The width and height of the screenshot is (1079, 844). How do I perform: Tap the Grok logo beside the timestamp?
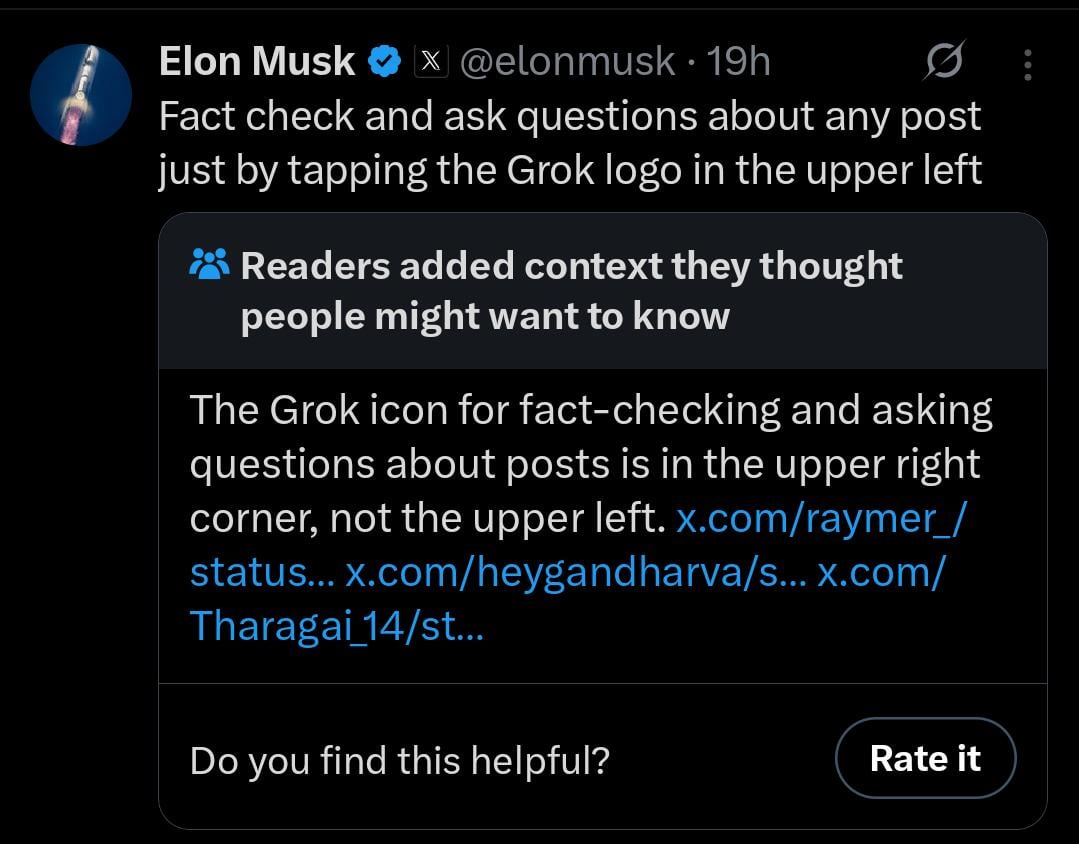tap(944, 64)
